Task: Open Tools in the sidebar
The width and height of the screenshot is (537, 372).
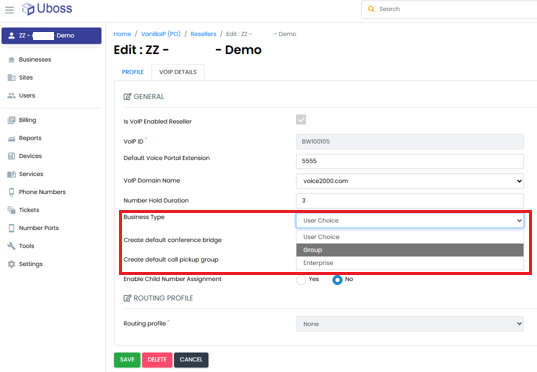Action: (26, 246)
